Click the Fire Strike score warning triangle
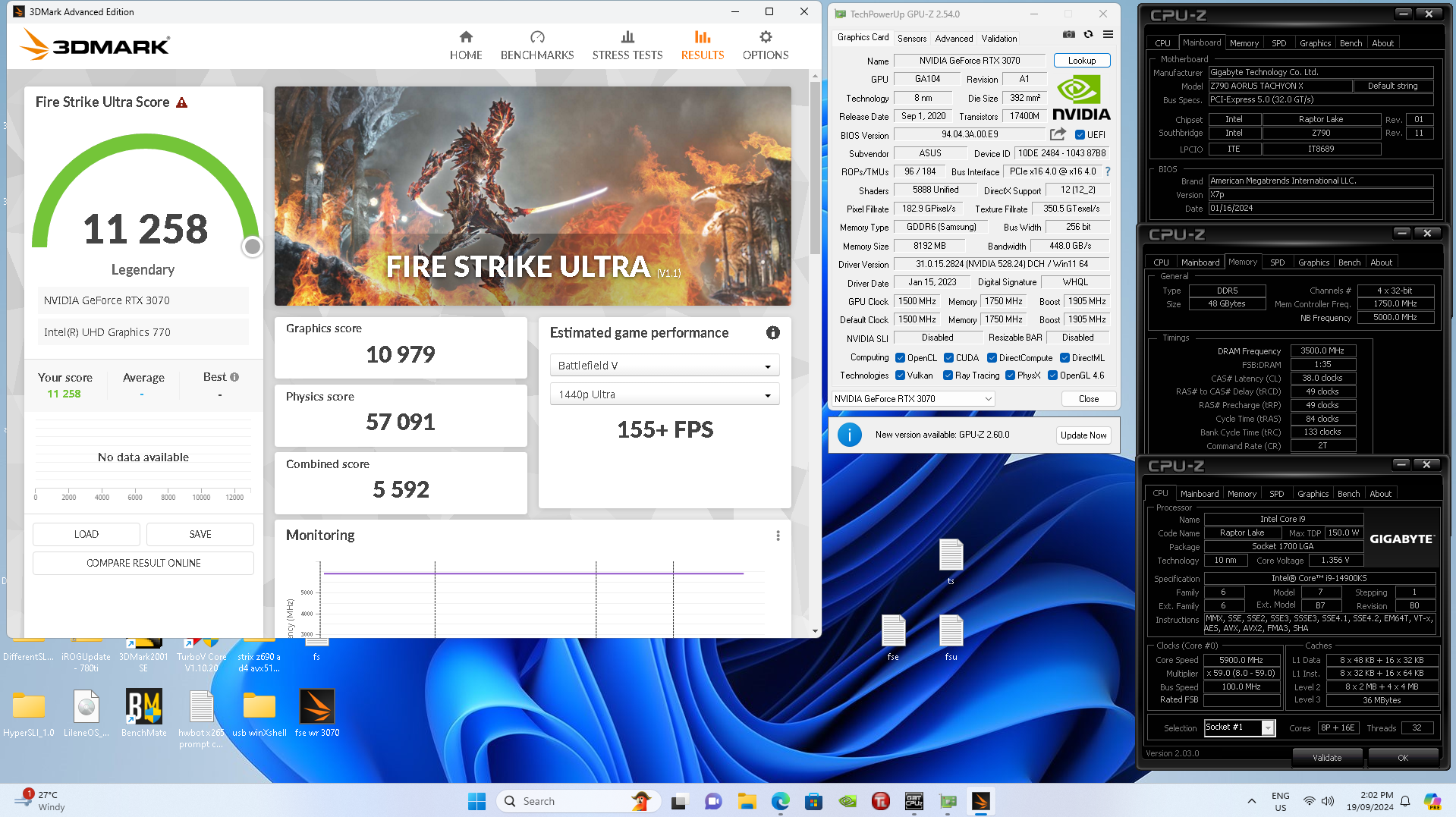 181,102
